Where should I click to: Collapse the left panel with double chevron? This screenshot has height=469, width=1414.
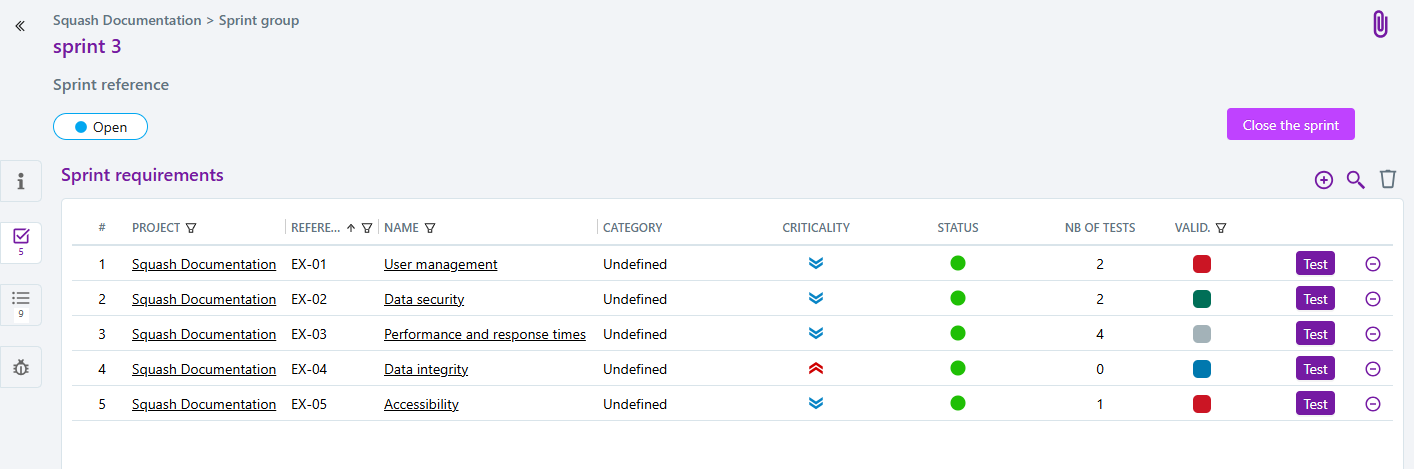click(x=20, y=26)
